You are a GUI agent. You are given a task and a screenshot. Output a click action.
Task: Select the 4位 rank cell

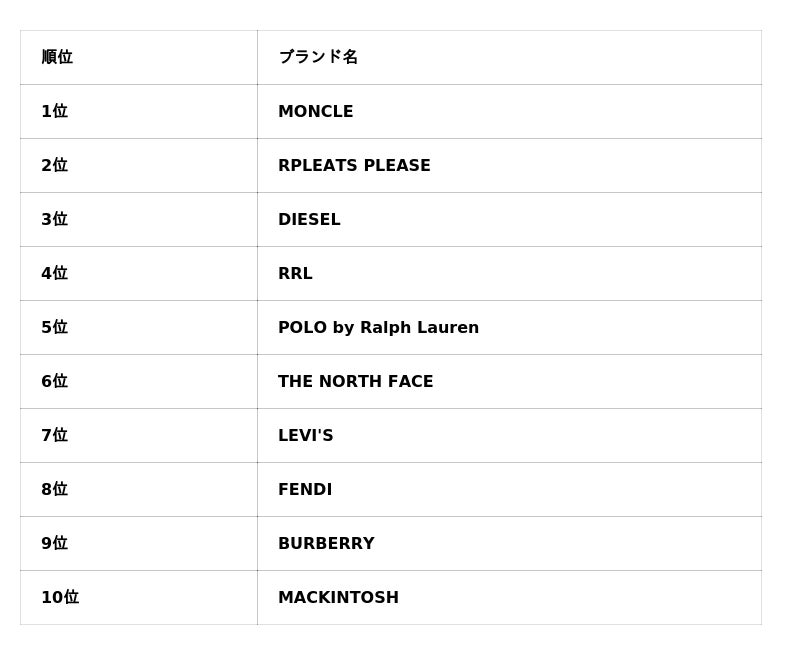54,274
